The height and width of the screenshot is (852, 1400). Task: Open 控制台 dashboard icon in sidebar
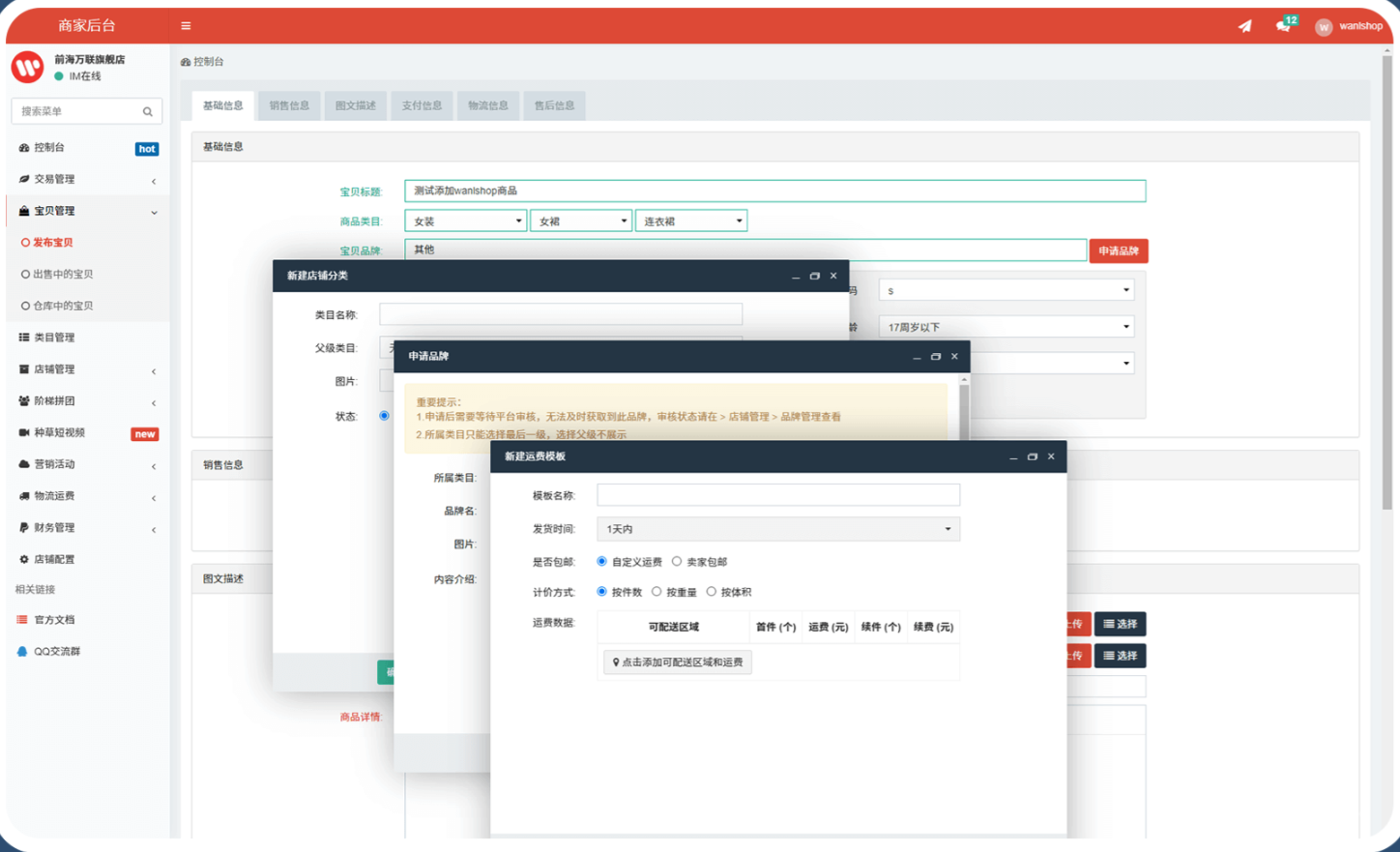pyautogui.click(x=24, y=148)
